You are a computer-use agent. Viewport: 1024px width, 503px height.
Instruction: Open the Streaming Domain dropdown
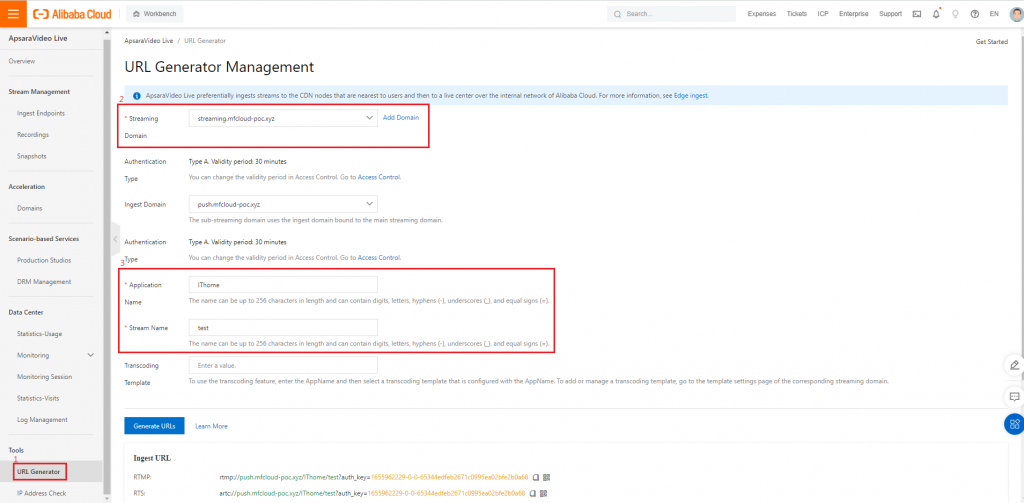point(283,118)
